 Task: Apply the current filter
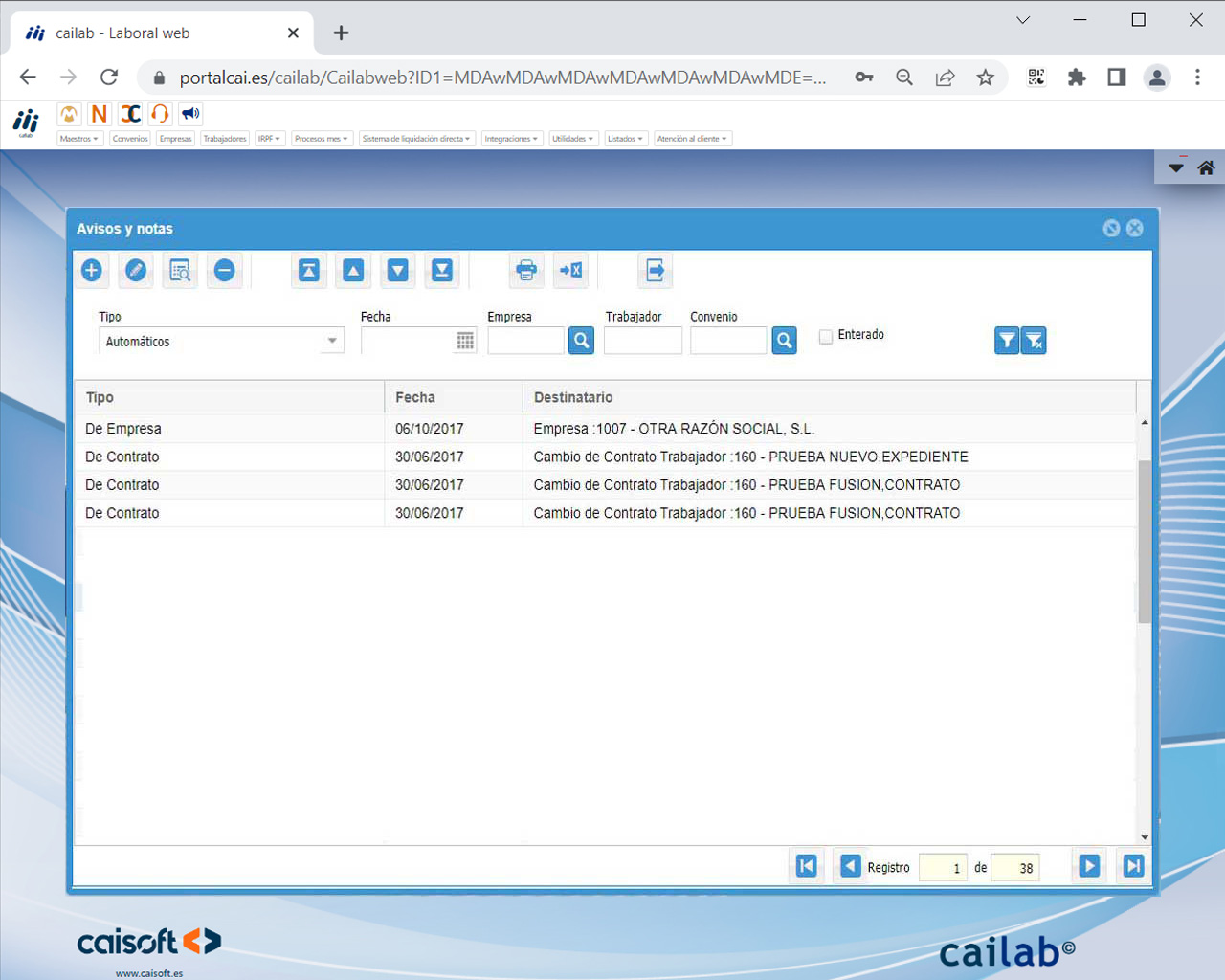(x=1007, y=340)
